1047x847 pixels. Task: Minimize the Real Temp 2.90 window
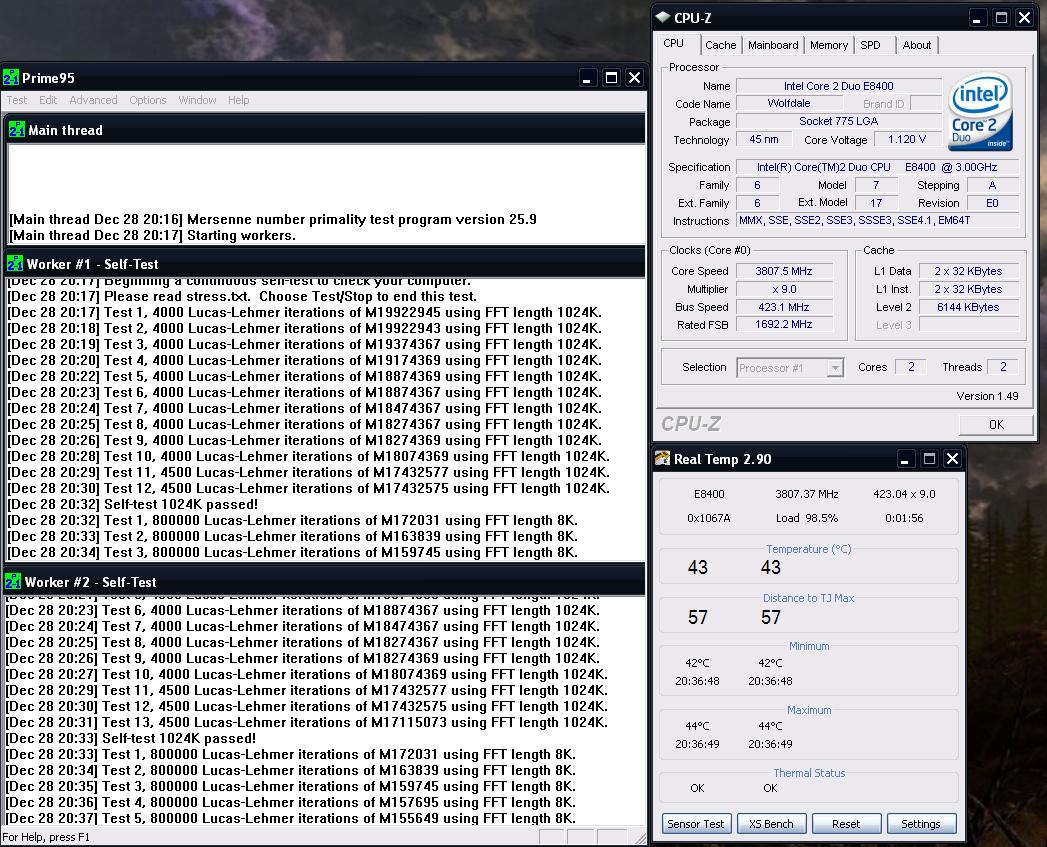coord(905,459)
